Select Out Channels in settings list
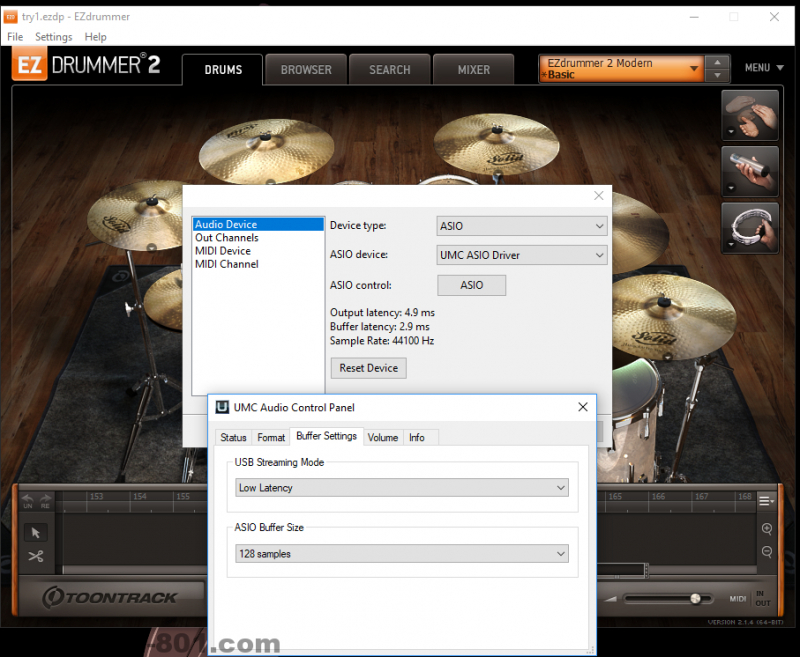800x657 pixels. 227,238
